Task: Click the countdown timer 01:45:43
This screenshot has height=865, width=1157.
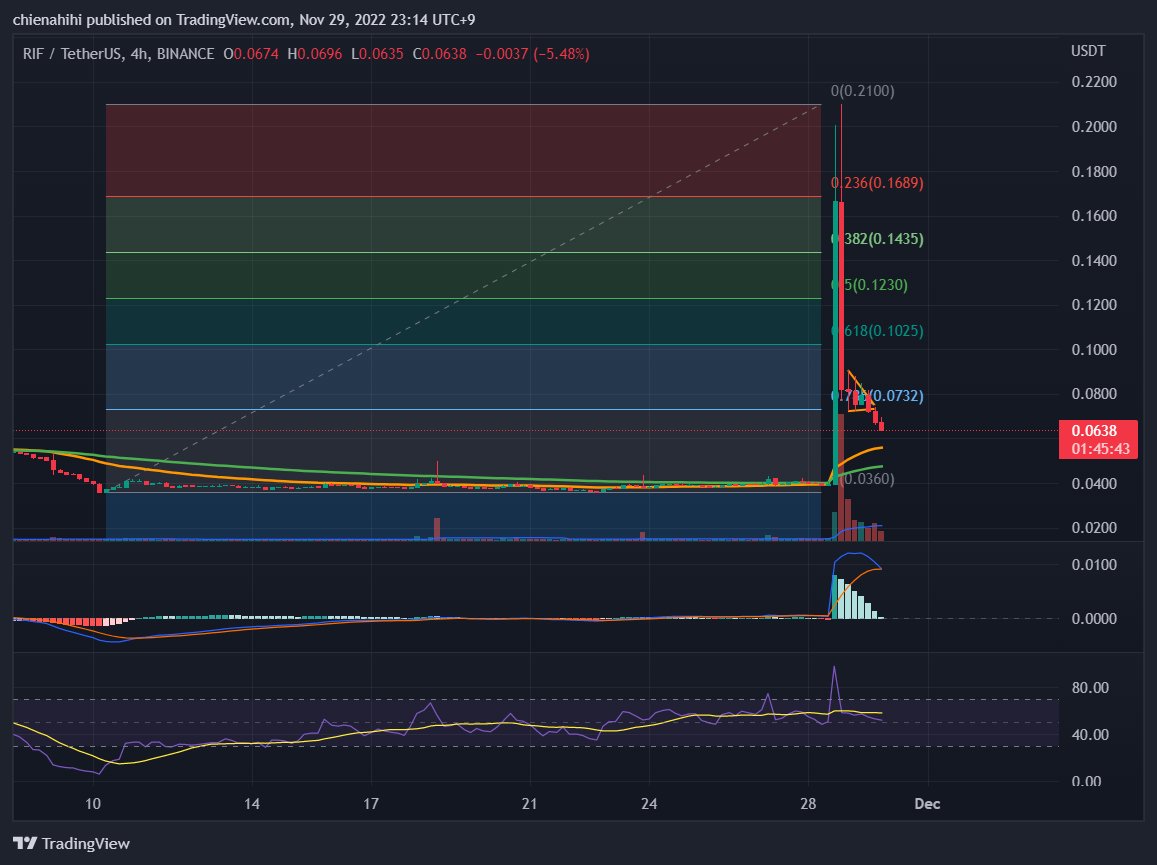Action: pyautogui.click(x=1100, y=449)
